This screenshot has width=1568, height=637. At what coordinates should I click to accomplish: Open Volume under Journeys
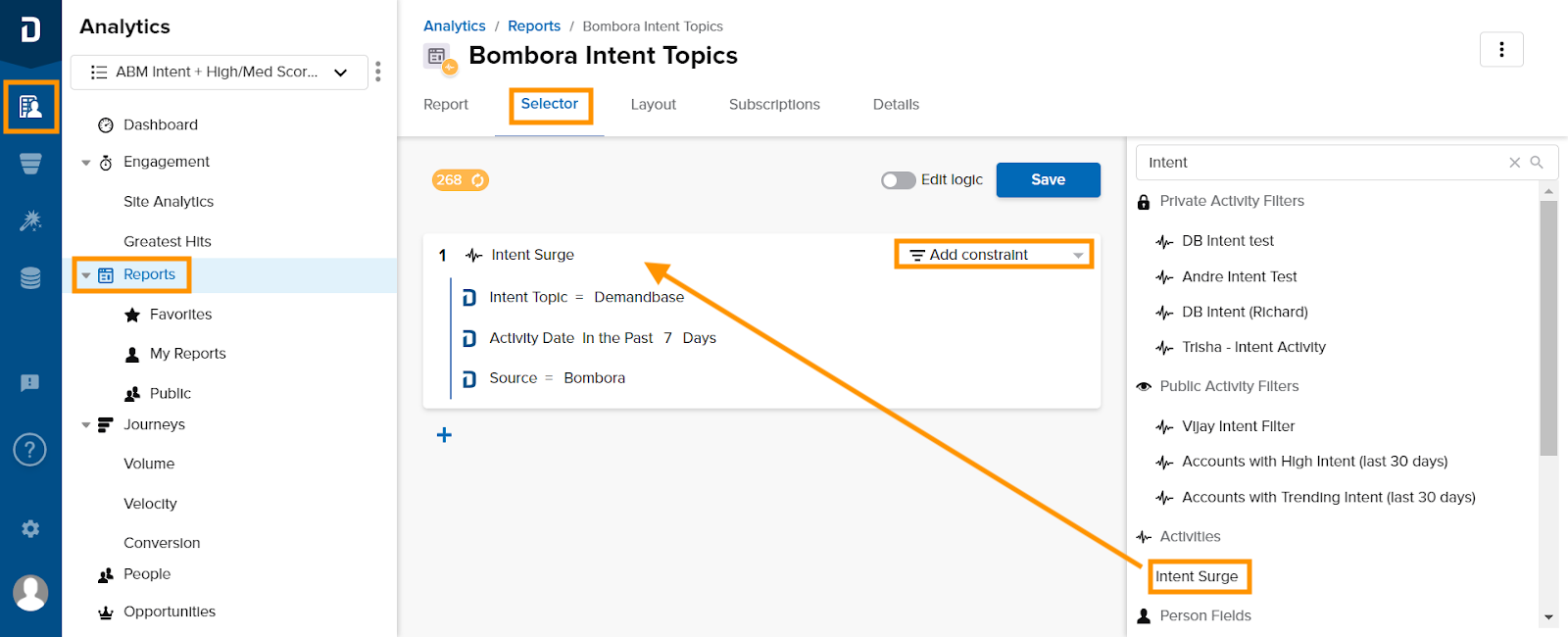pyautogui.click(x=149, y=464)
